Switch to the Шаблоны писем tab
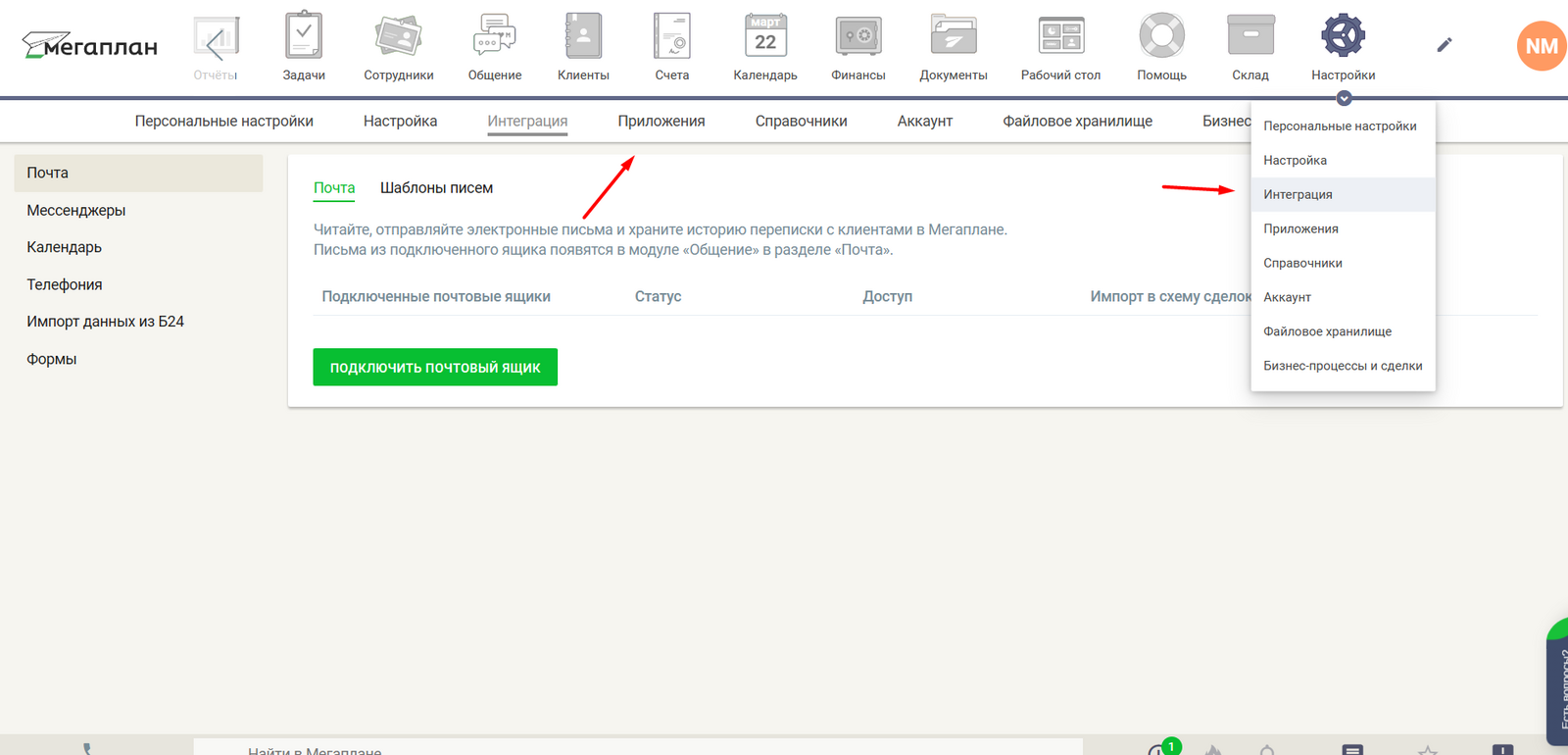 tap(436, 188)
